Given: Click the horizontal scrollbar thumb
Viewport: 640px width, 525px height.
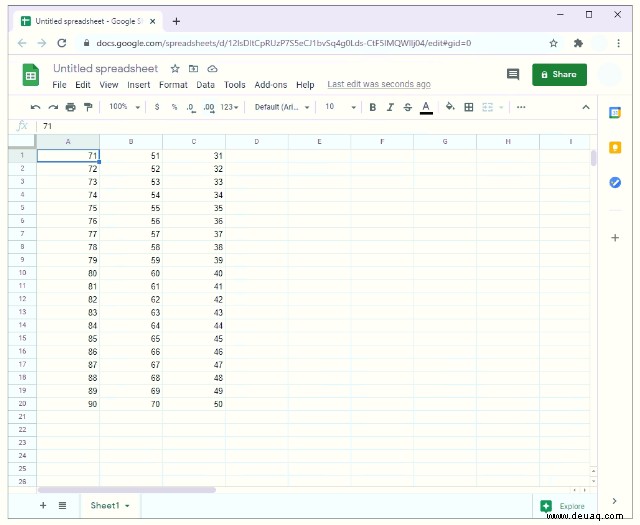Looking at the screenshot, I should [127, 489].
